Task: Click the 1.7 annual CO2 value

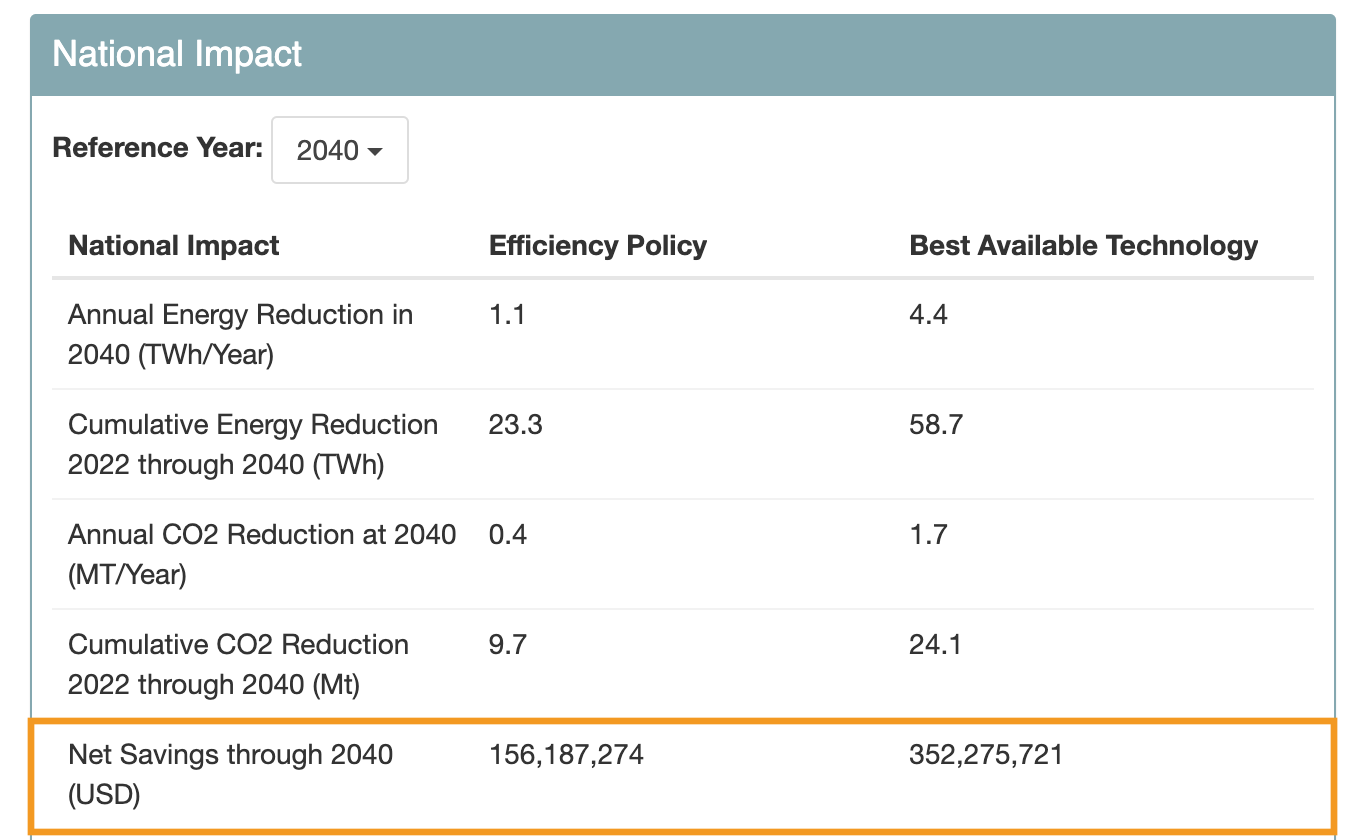Action: click(x=928, y=535)
